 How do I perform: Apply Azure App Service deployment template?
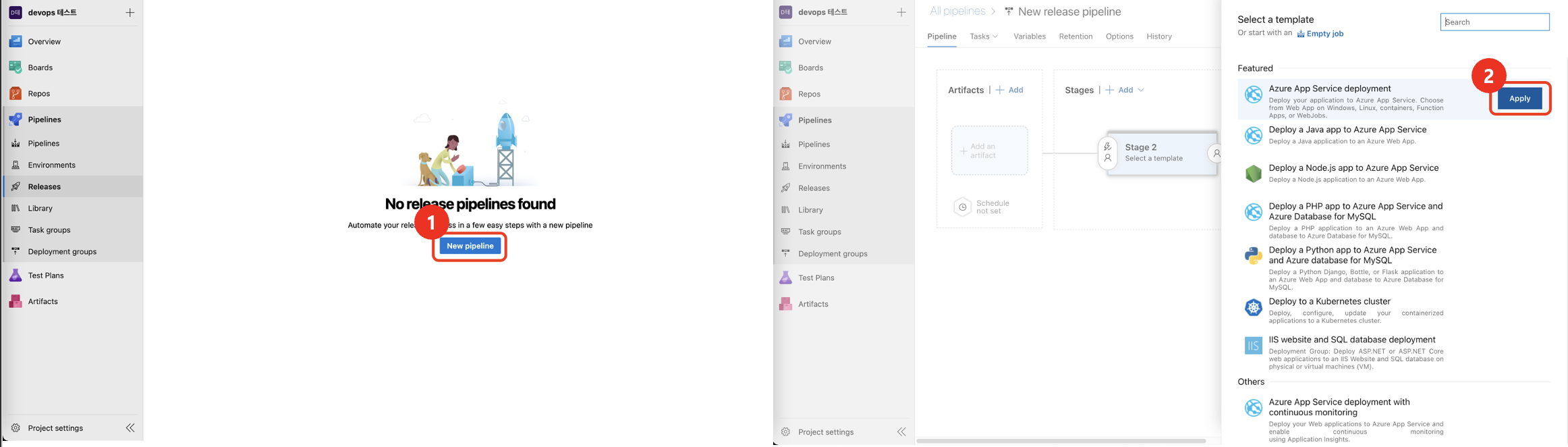pyautogui.click(x=1519, y=99)
